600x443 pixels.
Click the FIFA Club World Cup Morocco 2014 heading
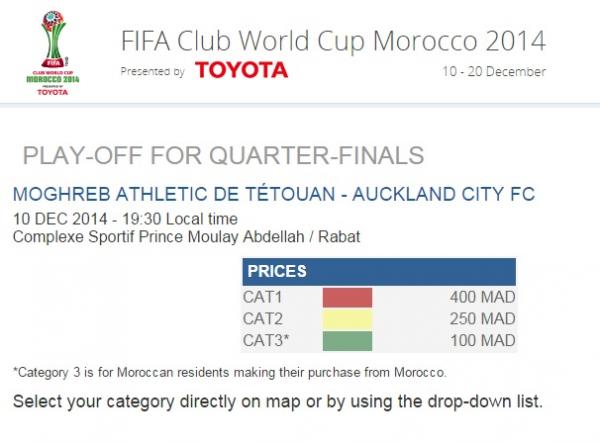pos(333,41)
